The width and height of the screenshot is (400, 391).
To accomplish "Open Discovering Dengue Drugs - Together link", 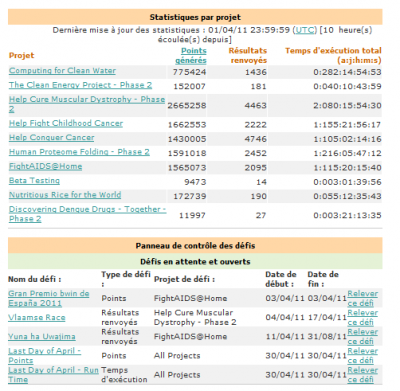I will tap(87, 214).
